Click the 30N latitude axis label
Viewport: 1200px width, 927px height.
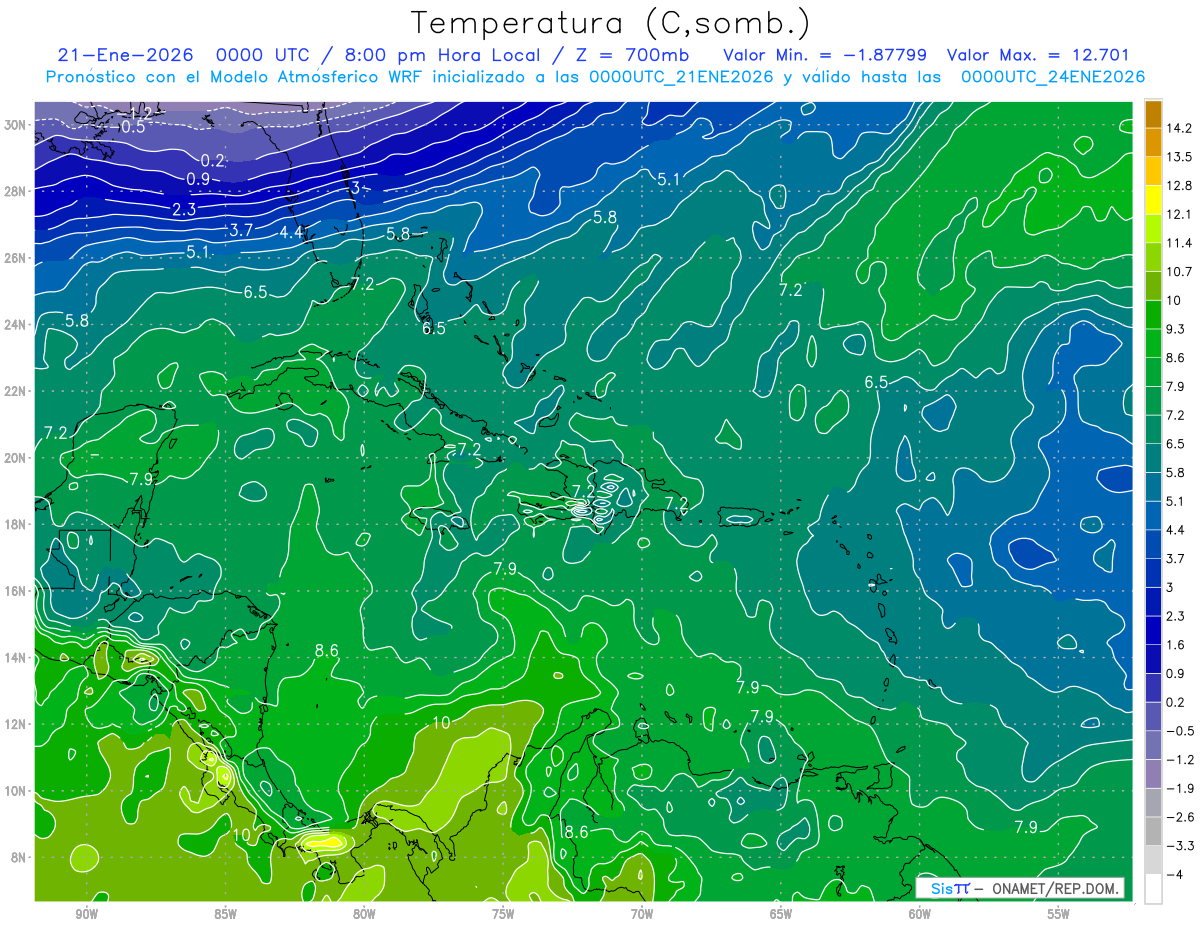pyautogui.click(x=15, y=124)
